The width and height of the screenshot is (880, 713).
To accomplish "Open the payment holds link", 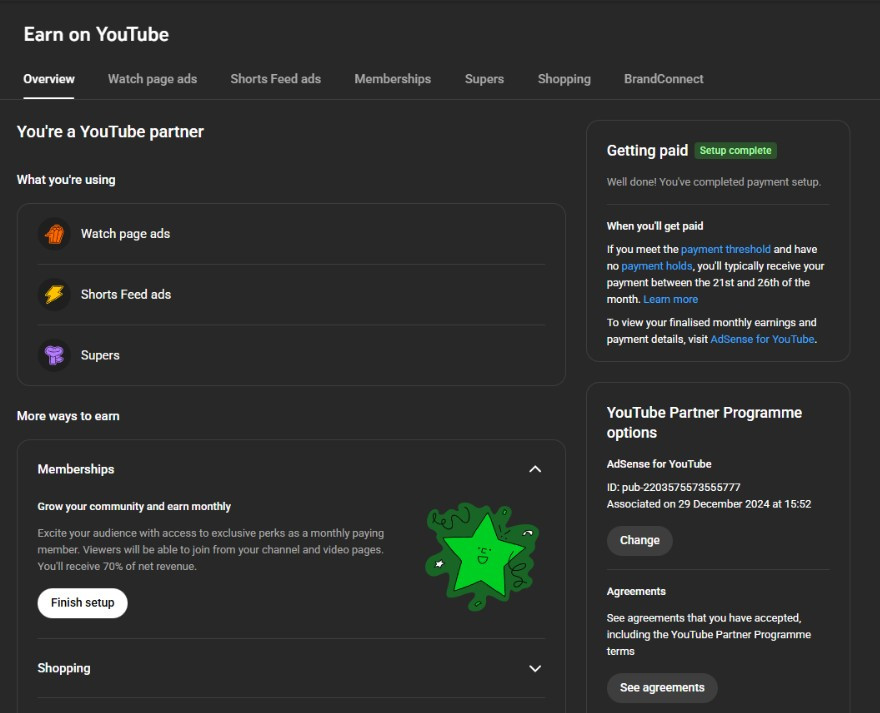I will [657, 266].
